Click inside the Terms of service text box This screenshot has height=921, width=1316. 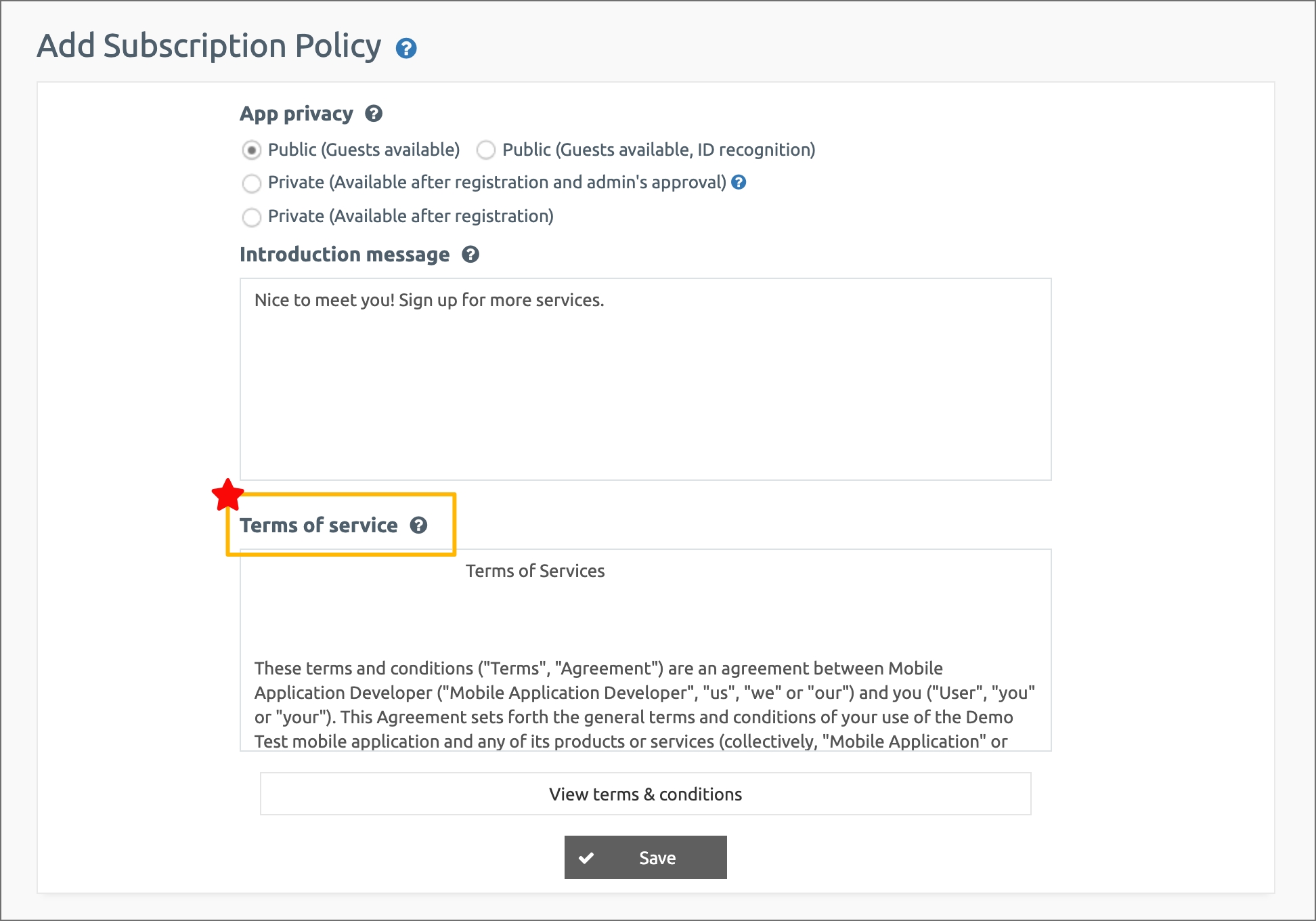[x=646, y=650]
